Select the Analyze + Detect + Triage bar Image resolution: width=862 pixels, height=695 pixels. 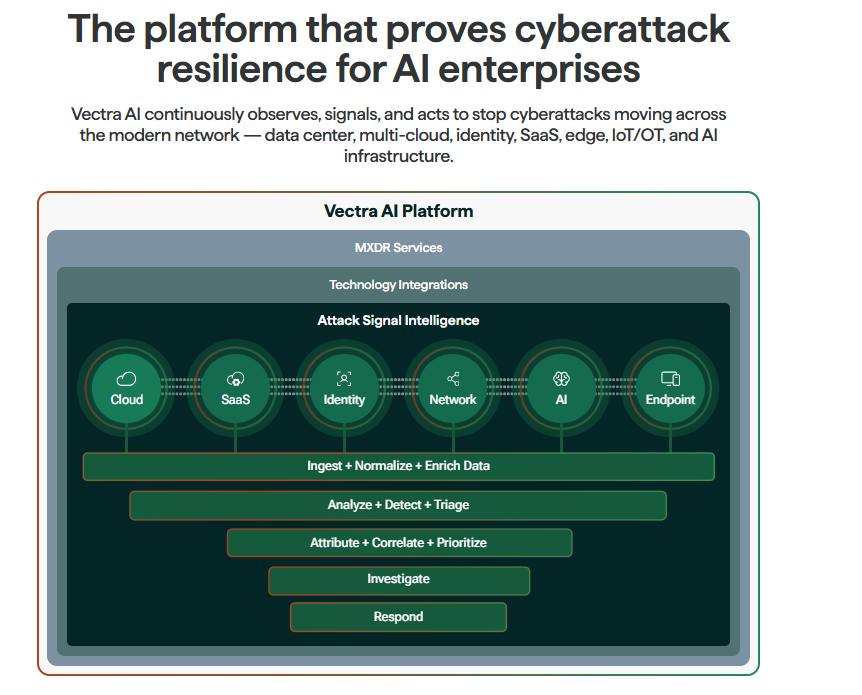[x=398, y=505]
